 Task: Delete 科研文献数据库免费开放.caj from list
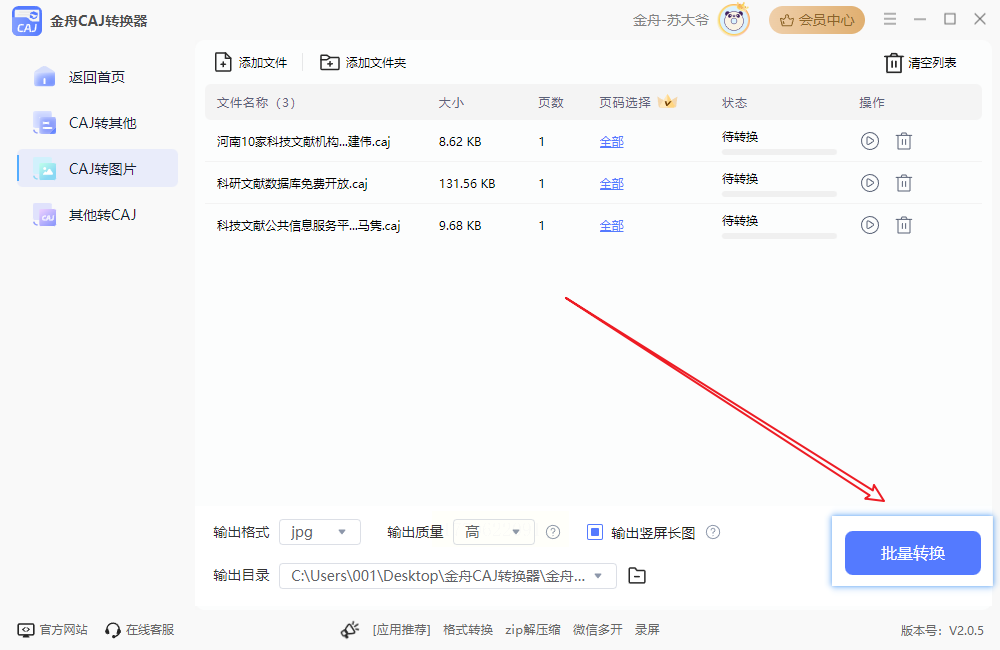tap(904, 183)
